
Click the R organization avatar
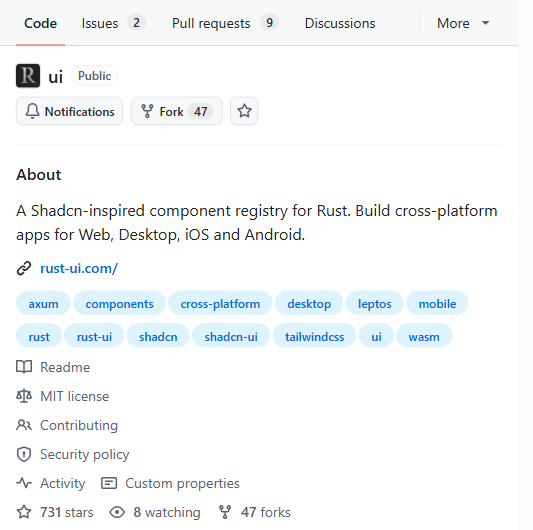pyautogui.click(x=28, y=76)
